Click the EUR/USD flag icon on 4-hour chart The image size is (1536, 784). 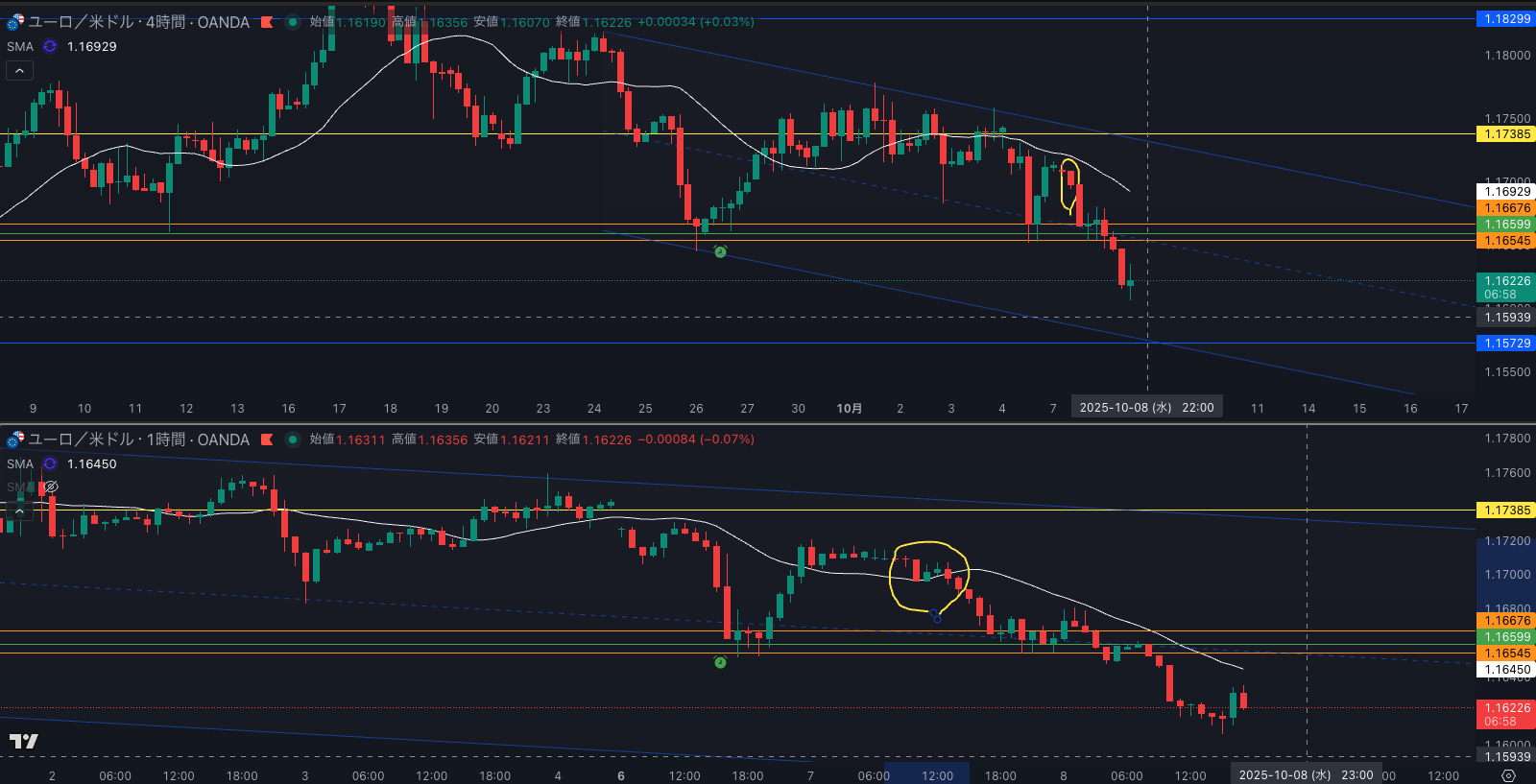coord(15,21)
